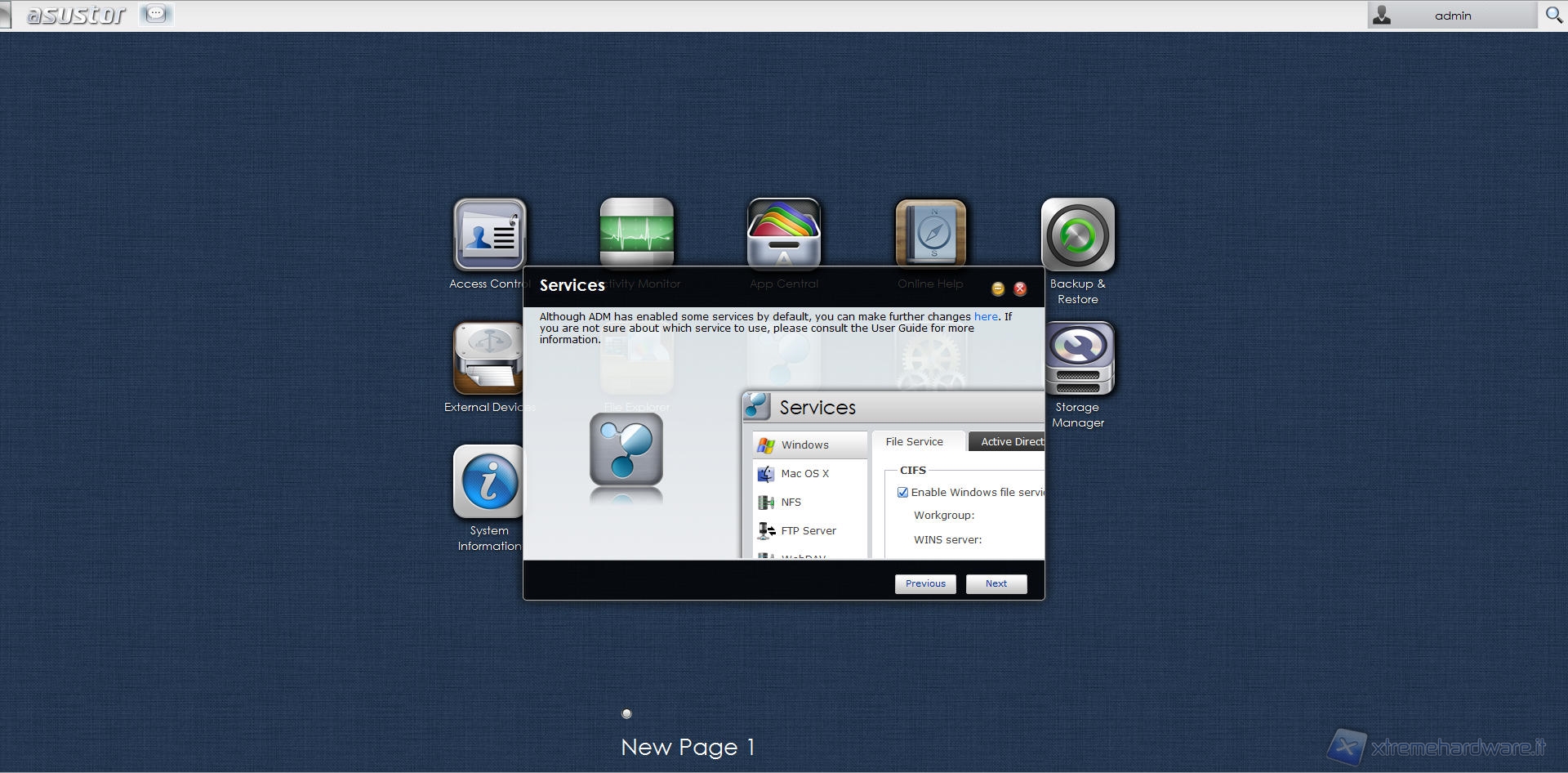
Task: Open the Online Help compass icon
Action: coord(930,232)
